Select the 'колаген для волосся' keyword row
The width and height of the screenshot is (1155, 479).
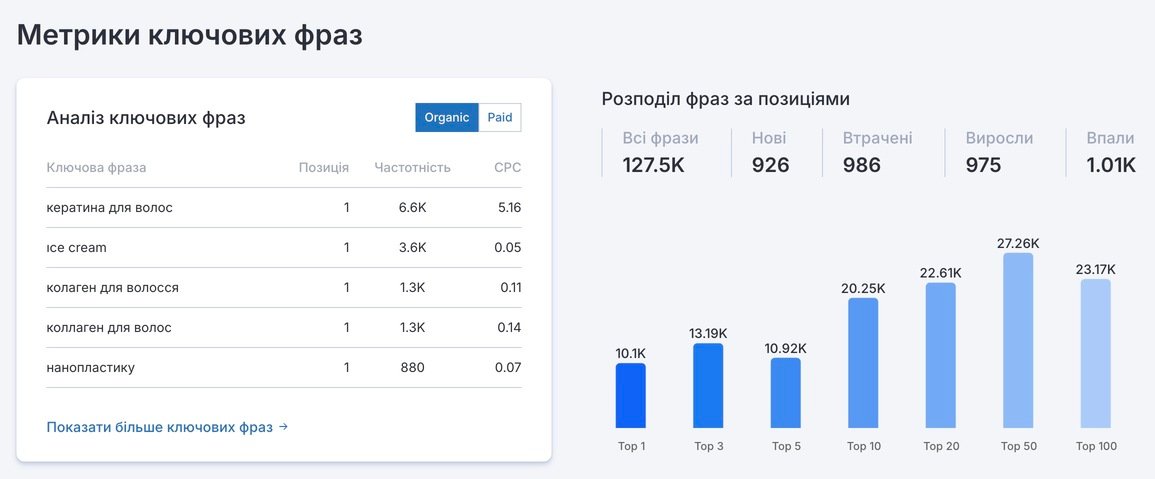[x=284, y=287]
